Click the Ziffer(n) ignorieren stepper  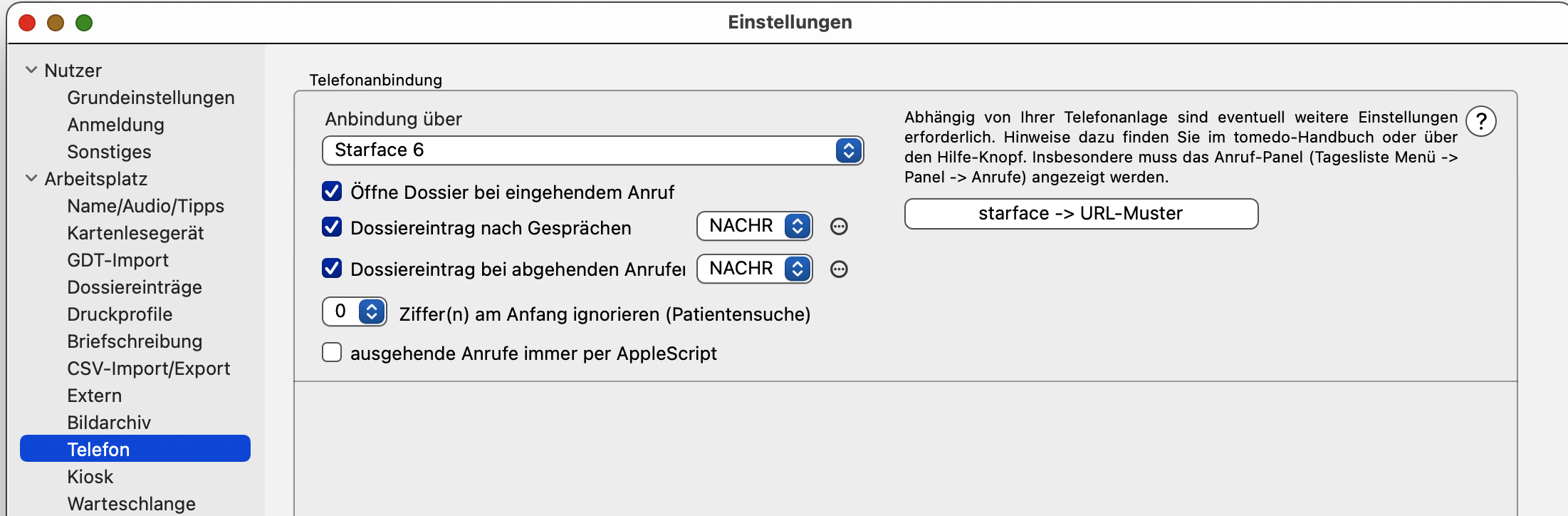point(372,311)
